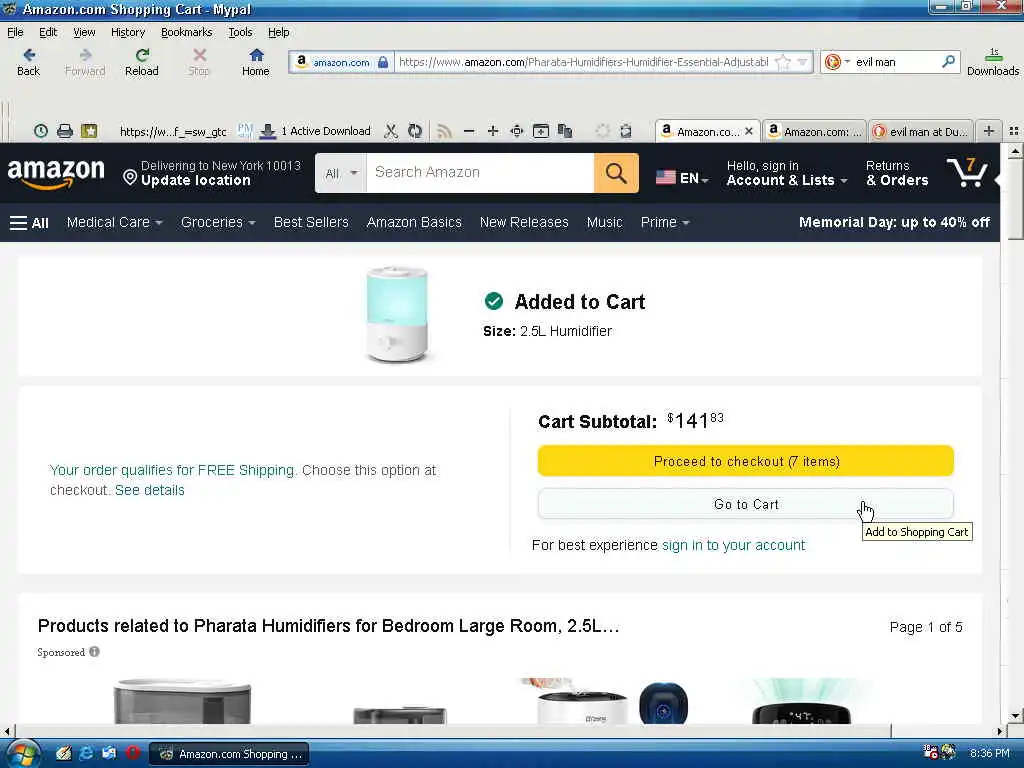Expand the All search category dropdown
The height and width of the screenshot is (768, 1024).
point(341,173)
